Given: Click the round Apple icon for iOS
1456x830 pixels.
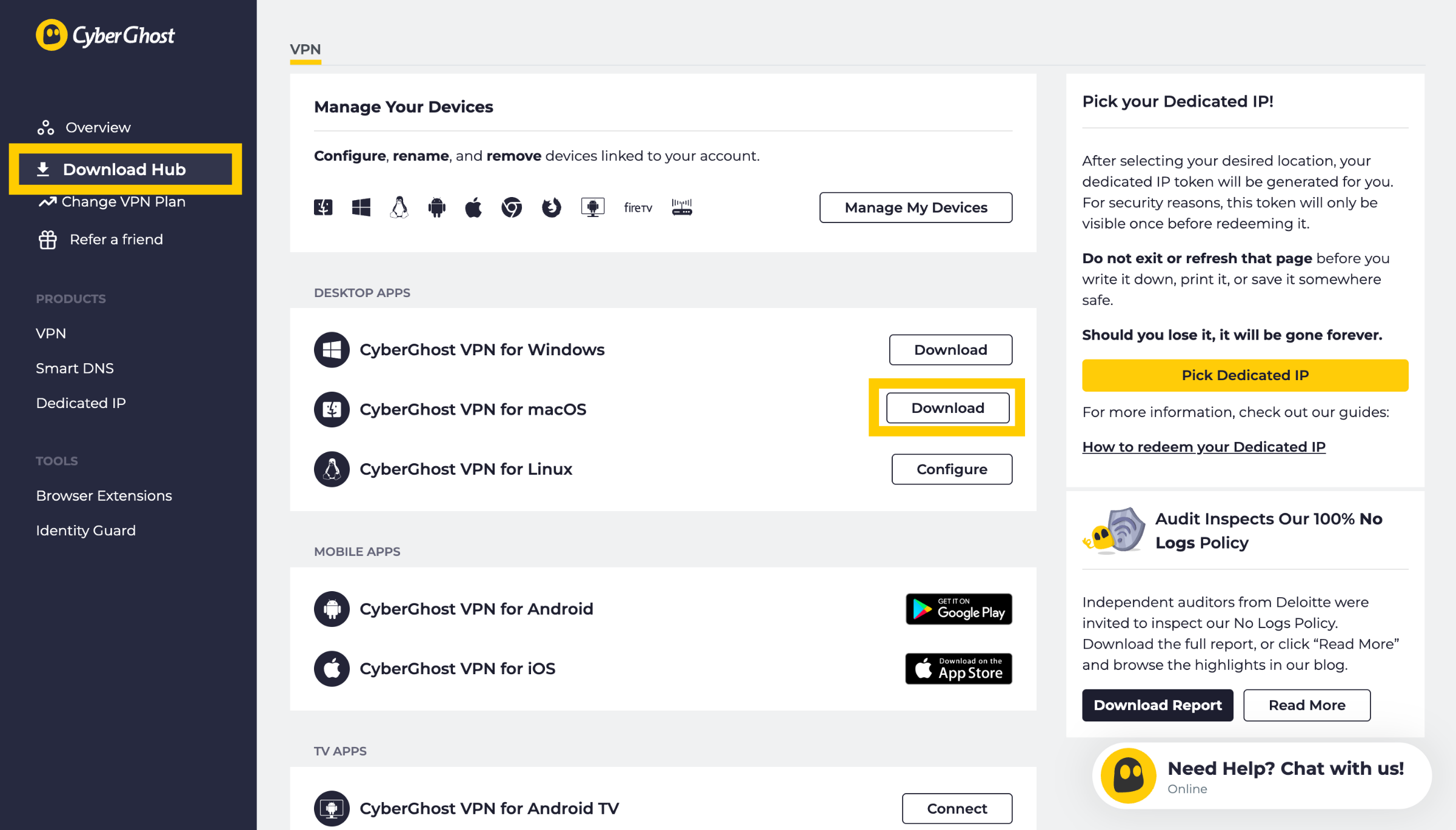Looking at the screenshot, I should point(332,669).
